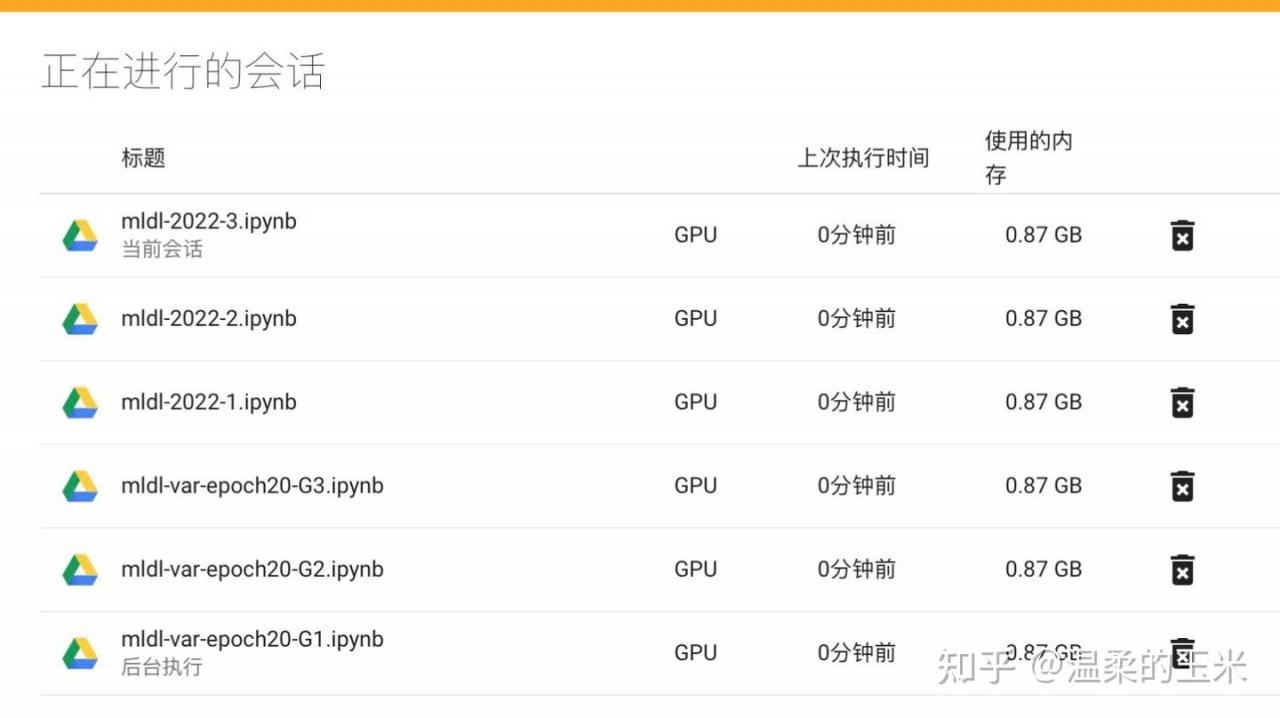Click GPU cell in mldl-var-epoch20-G3 row

(696, 485)
